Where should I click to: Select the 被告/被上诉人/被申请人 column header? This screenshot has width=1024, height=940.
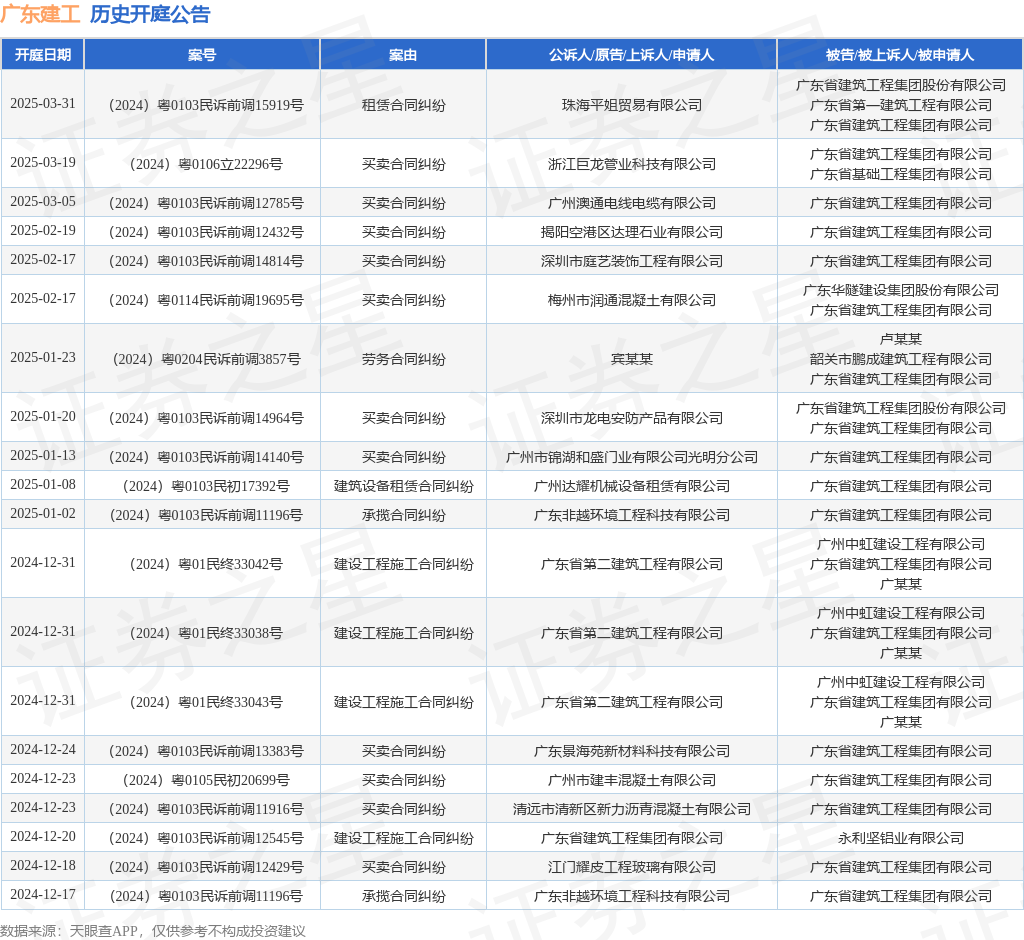(900, 55)
